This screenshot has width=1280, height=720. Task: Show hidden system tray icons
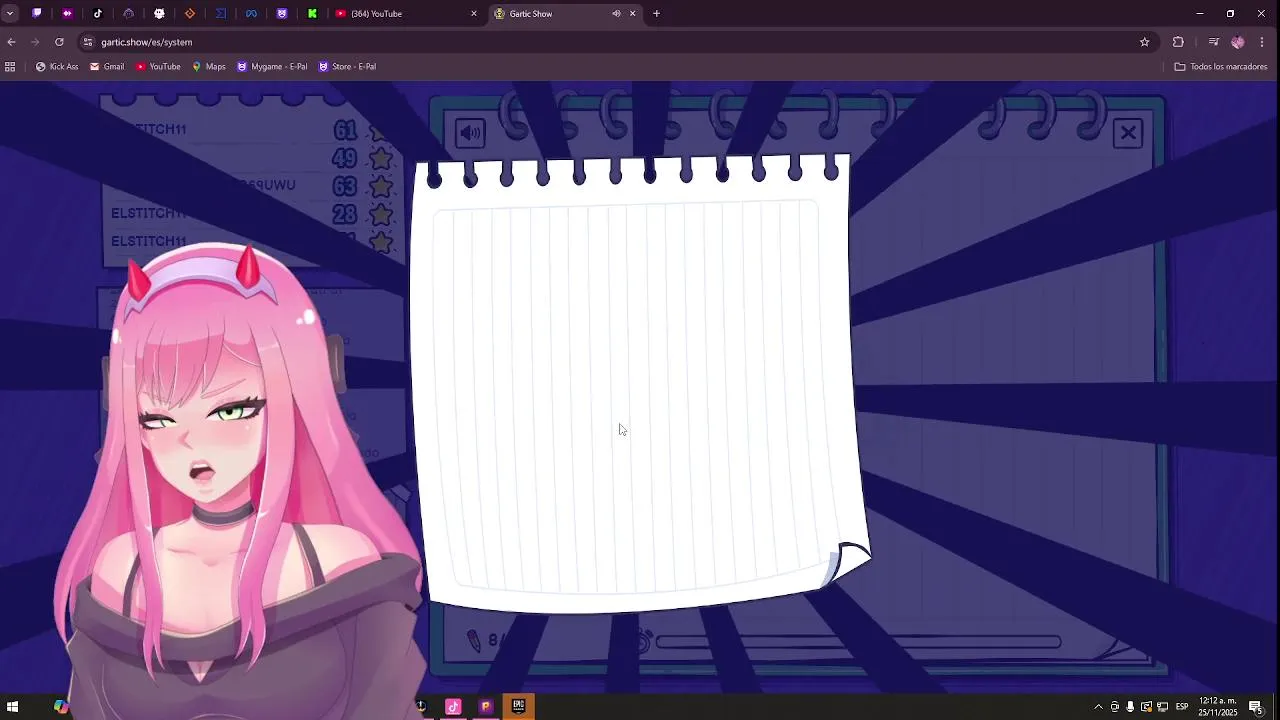(x=1098, y=707)
